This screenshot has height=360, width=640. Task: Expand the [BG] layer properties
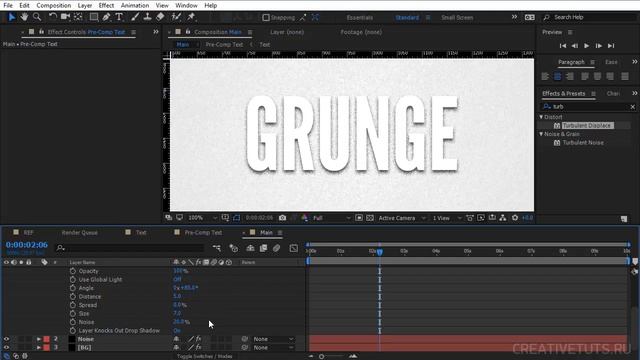click(39, 348)
